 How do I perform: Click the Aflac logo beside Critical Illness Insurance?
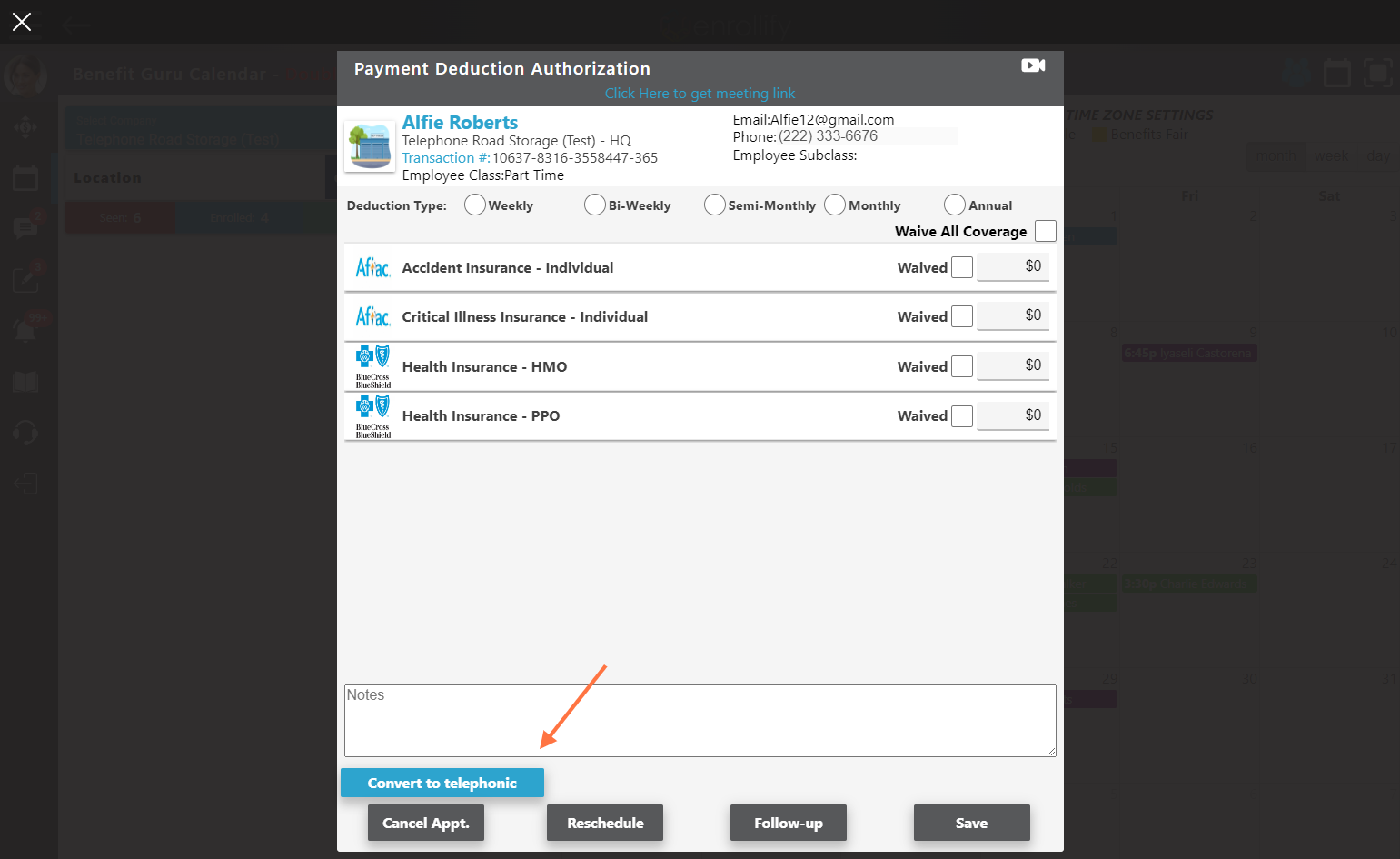tap(372, 316)
